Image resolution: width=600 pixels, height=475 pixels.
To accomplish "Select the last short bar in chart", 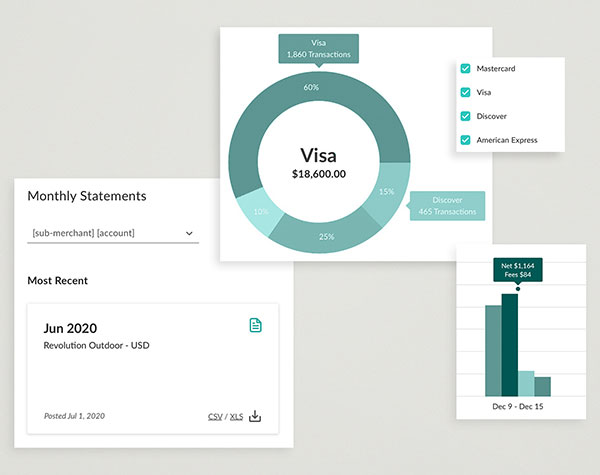I will (x=543, y=387).
